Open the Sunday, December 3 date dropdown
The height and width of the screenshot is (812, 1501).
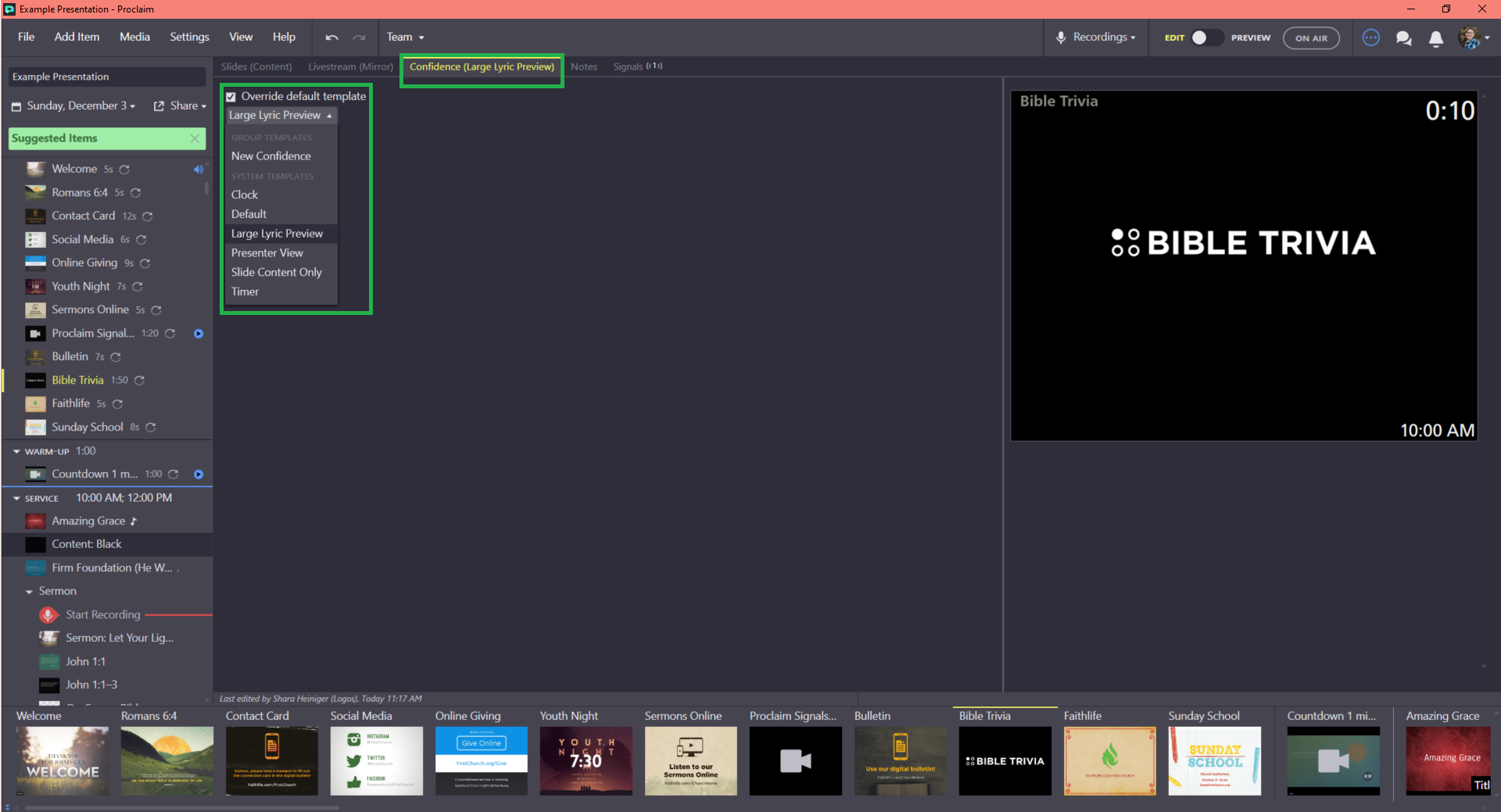point(81,106)
